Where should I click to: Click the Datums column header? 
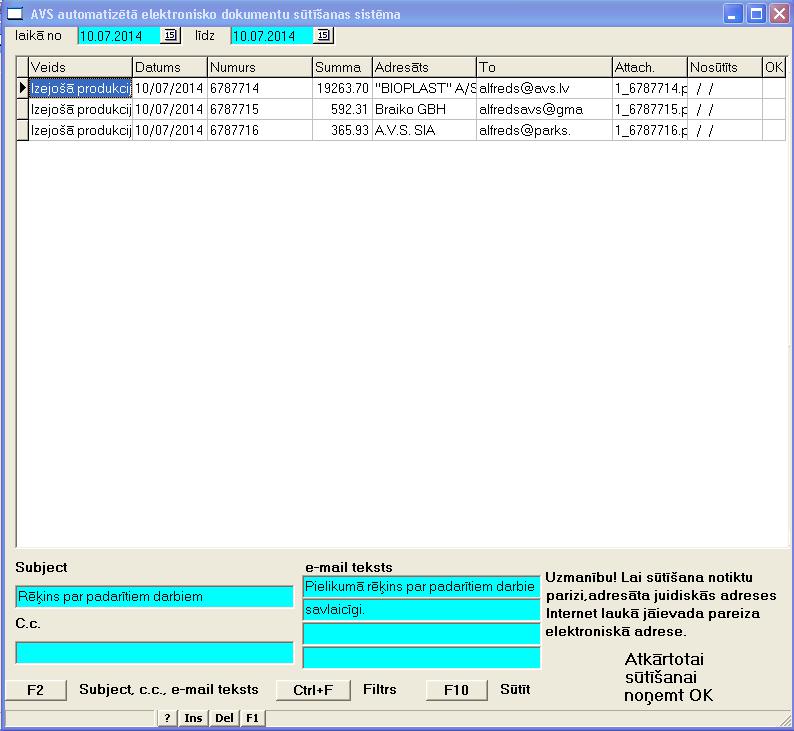click(170, 67)
